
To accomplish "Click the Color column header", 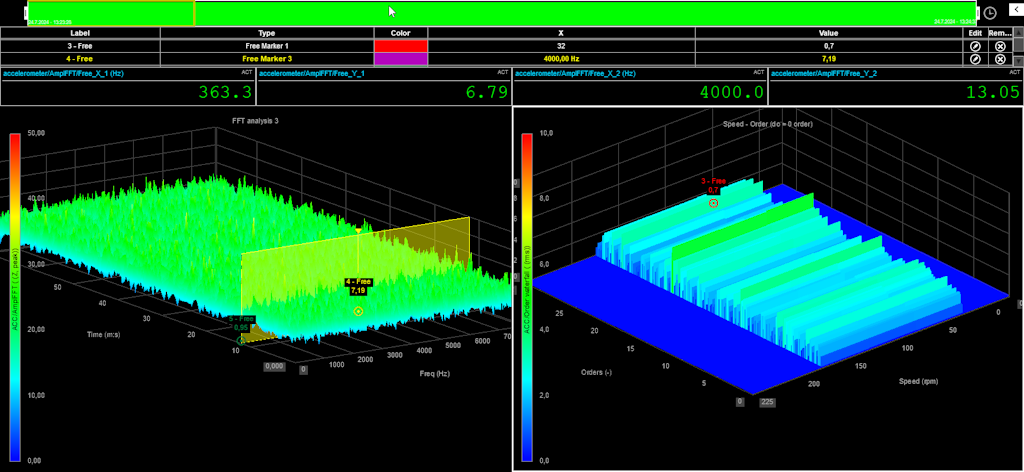I will click(x=401, y=33).
